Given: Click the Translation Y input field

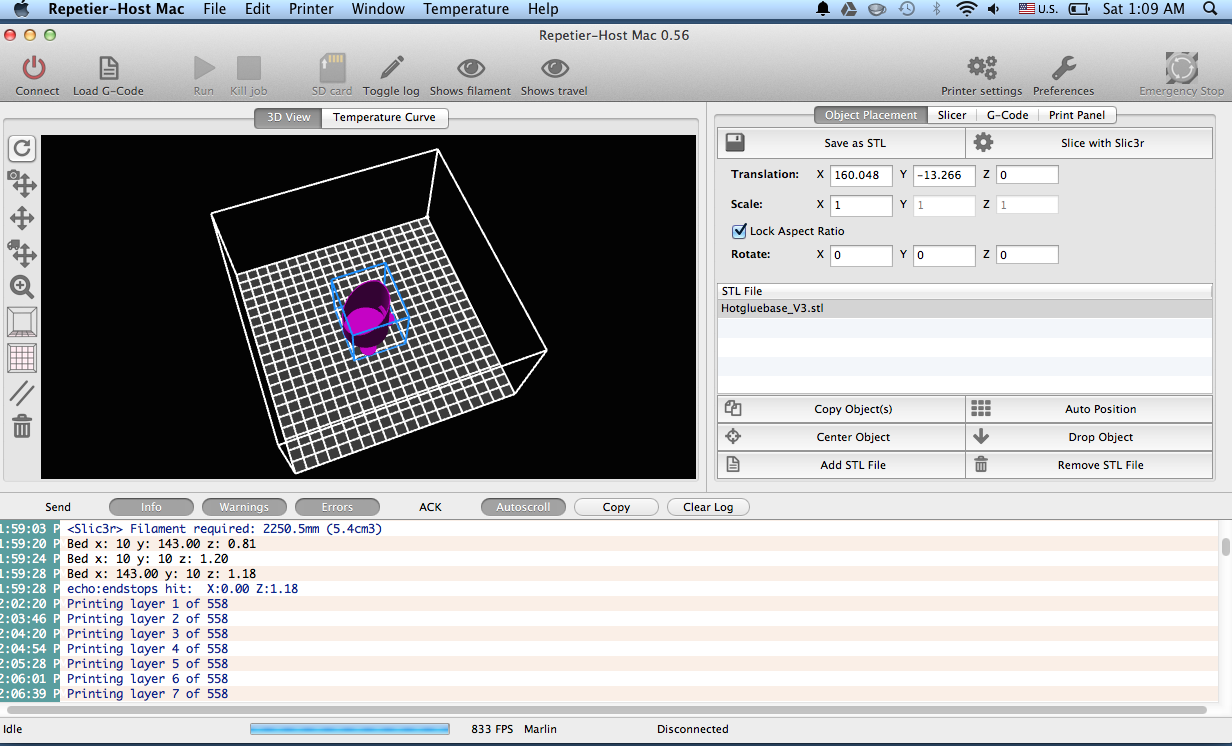Looking at the screenshot, I should coord(944,175).
